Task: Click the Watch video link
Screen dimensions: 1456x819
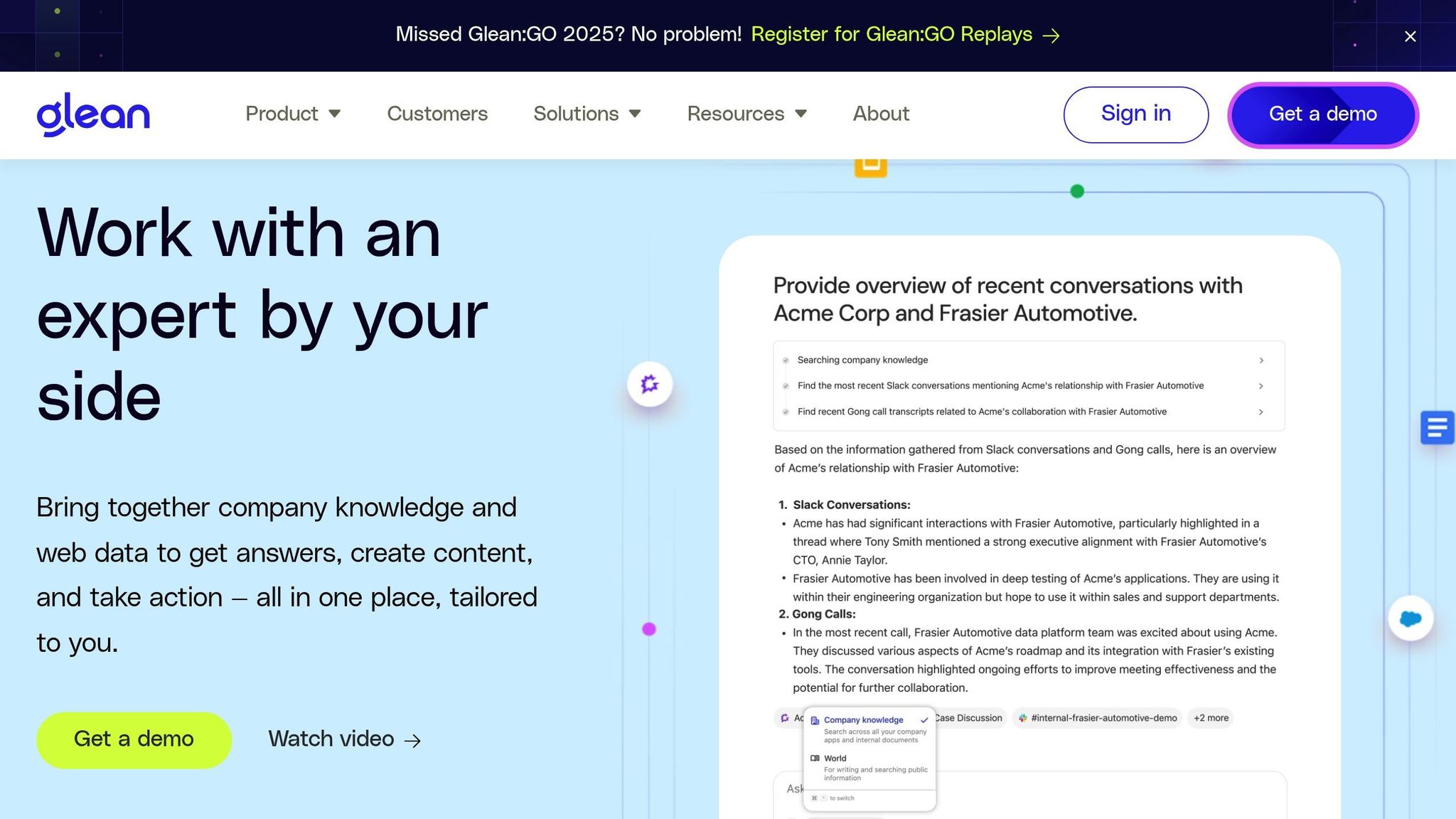Action: (x=345, y=739)
